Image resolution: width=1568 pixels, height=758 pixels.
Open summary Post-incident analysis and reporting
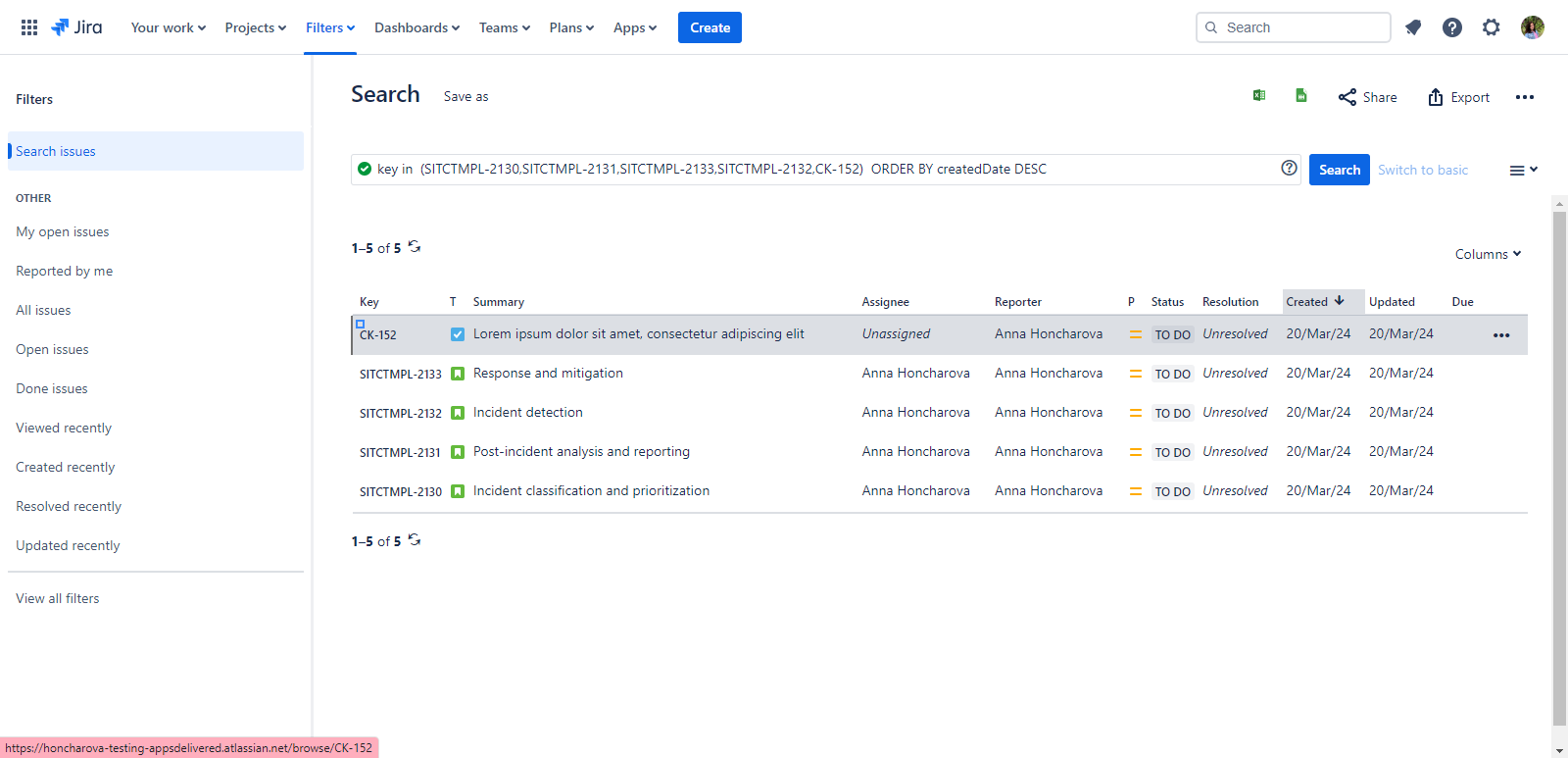click(581, 452)
